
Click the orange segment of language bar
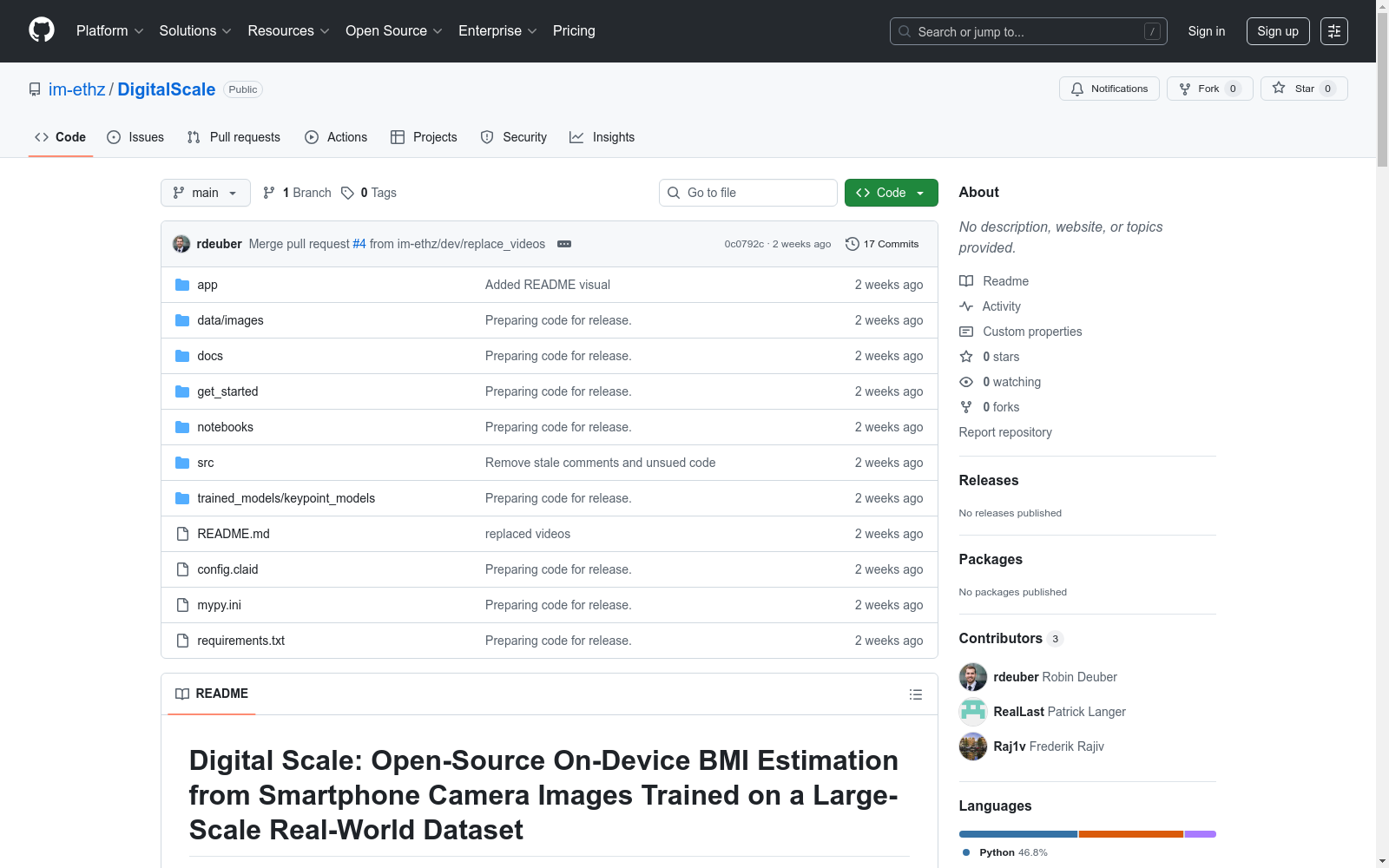click(1131, 834)
